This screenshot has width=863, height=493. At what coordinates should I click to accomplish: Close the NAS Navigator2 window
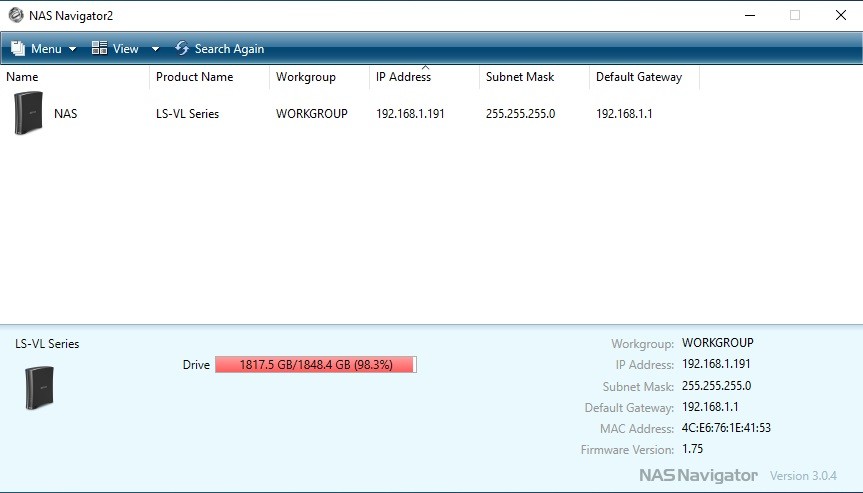pos(840,15)
